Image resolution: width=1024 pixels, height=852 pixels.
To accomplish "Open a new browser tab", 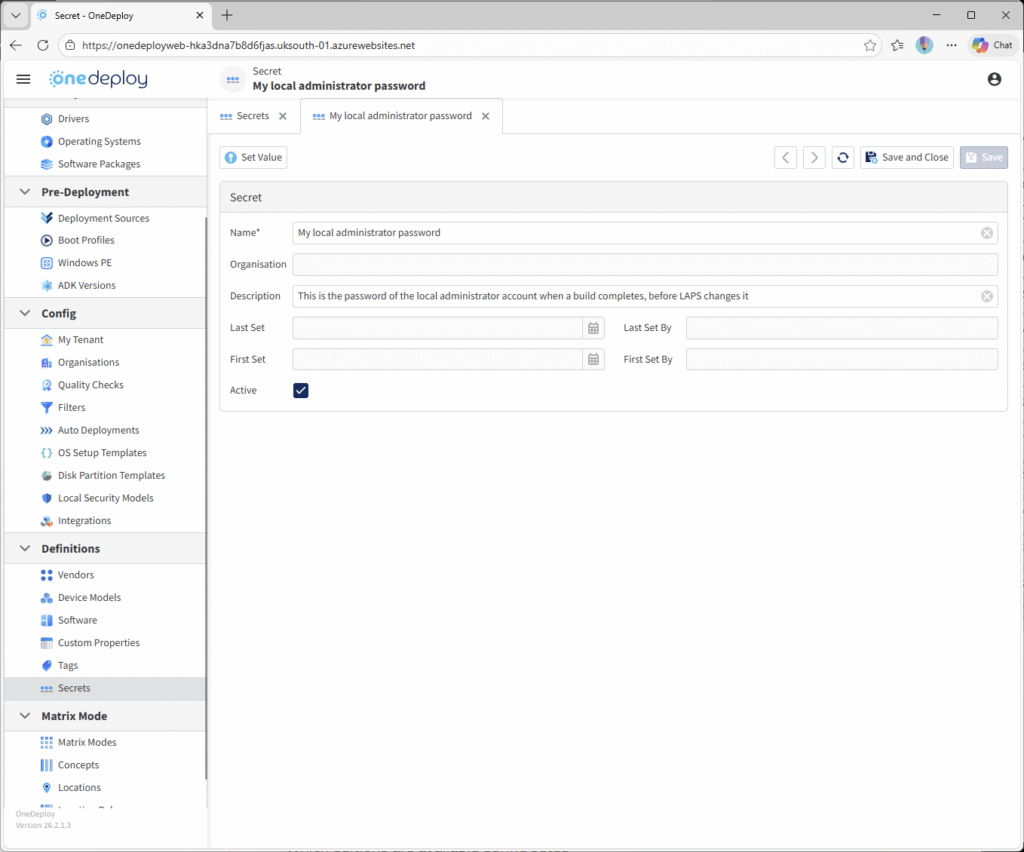I will pyautogui.click(x=227, y=15).
